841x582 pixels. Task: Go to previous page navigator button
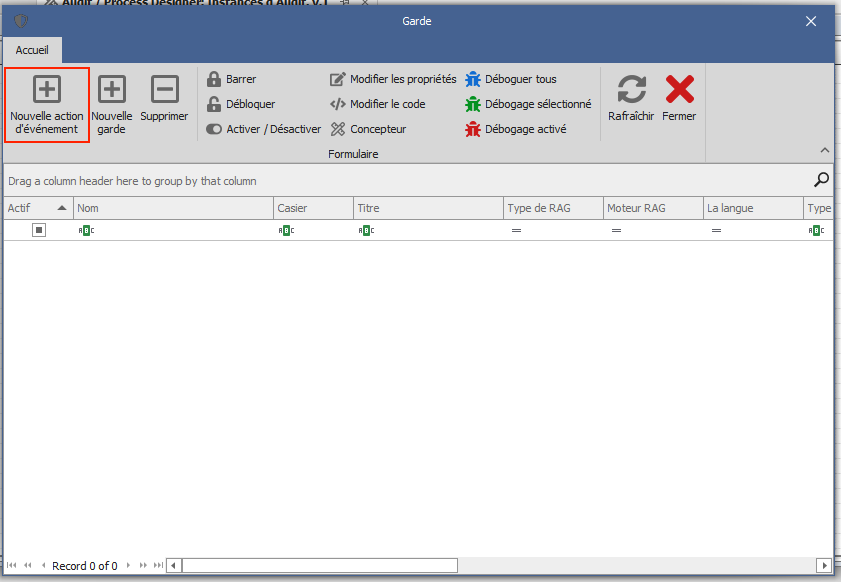click(x=28, y=565)
